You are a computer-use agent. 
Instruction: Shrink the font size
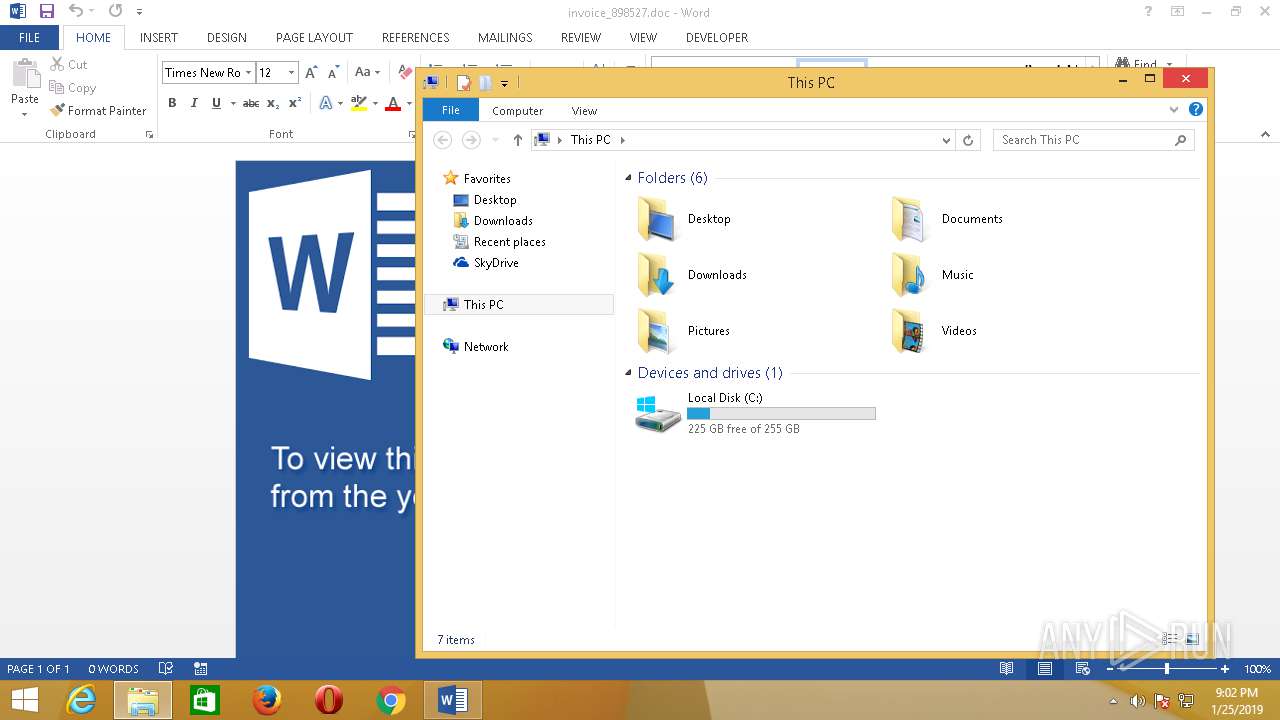[x=333, y=72]
